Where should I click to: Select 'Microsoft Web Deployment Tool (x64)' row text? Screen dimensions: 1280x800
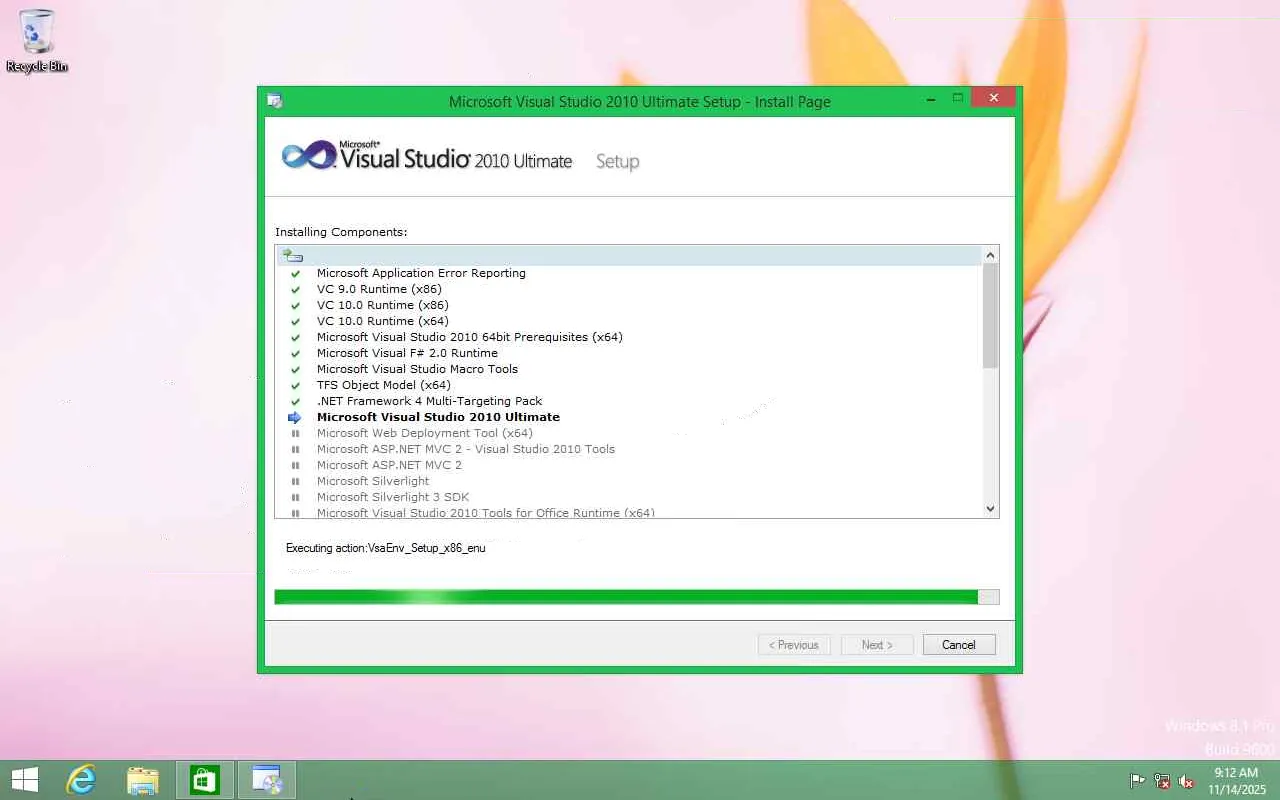425,433
